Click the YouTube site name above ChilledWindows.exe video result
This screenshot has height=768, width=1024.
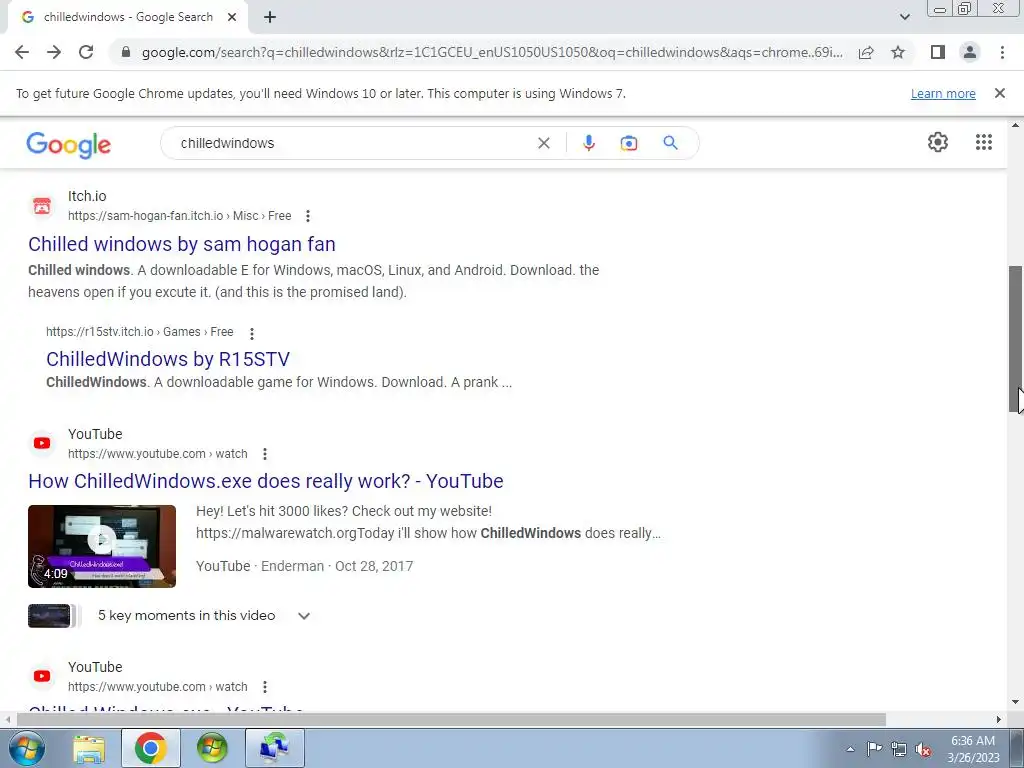(95, 434)
